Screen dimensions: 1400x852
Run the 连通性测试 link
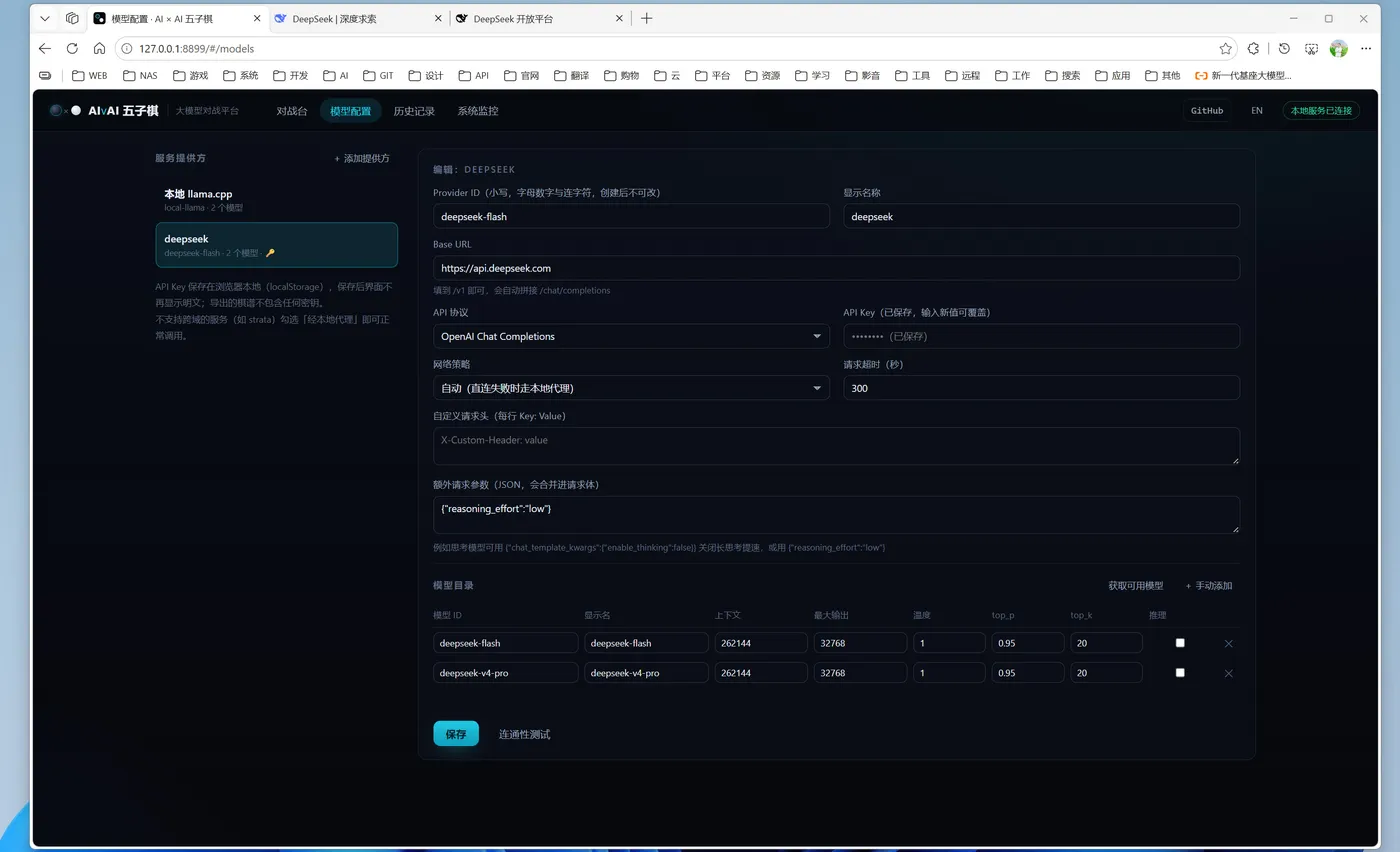(x=524, y=734)
